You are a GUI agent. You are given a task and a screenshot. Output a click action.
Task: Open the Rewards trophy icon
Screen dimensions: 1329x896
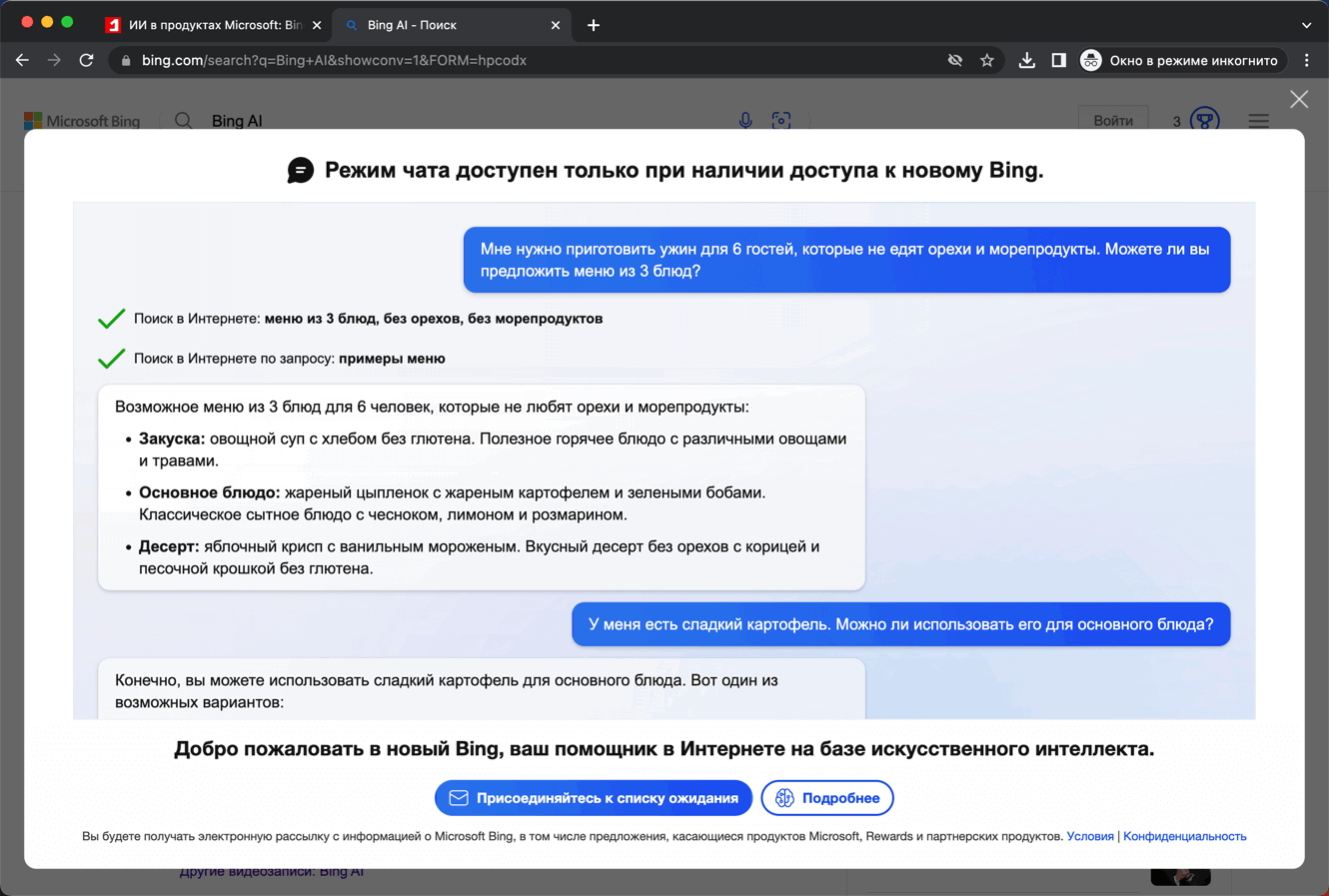pos(1205,121)
